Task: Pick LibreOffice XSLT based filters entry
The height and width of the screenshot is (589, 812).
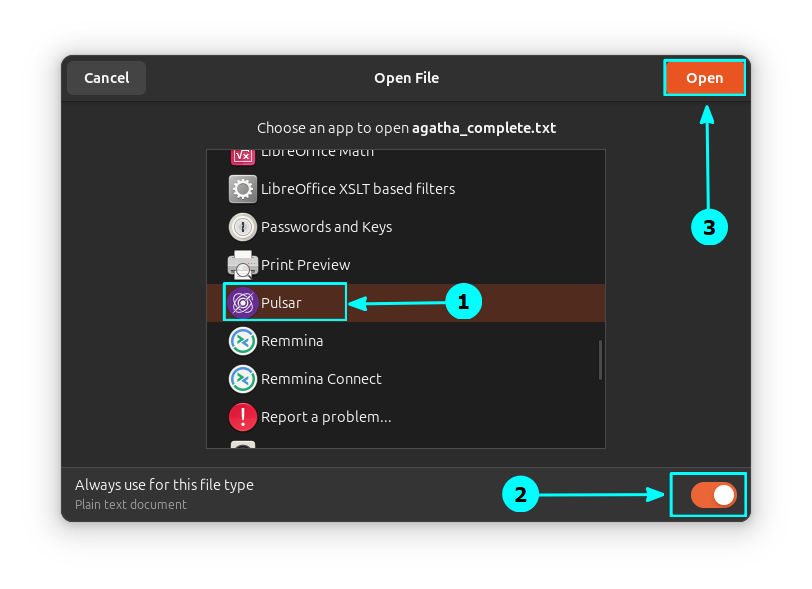Action: tap(357, 189)
